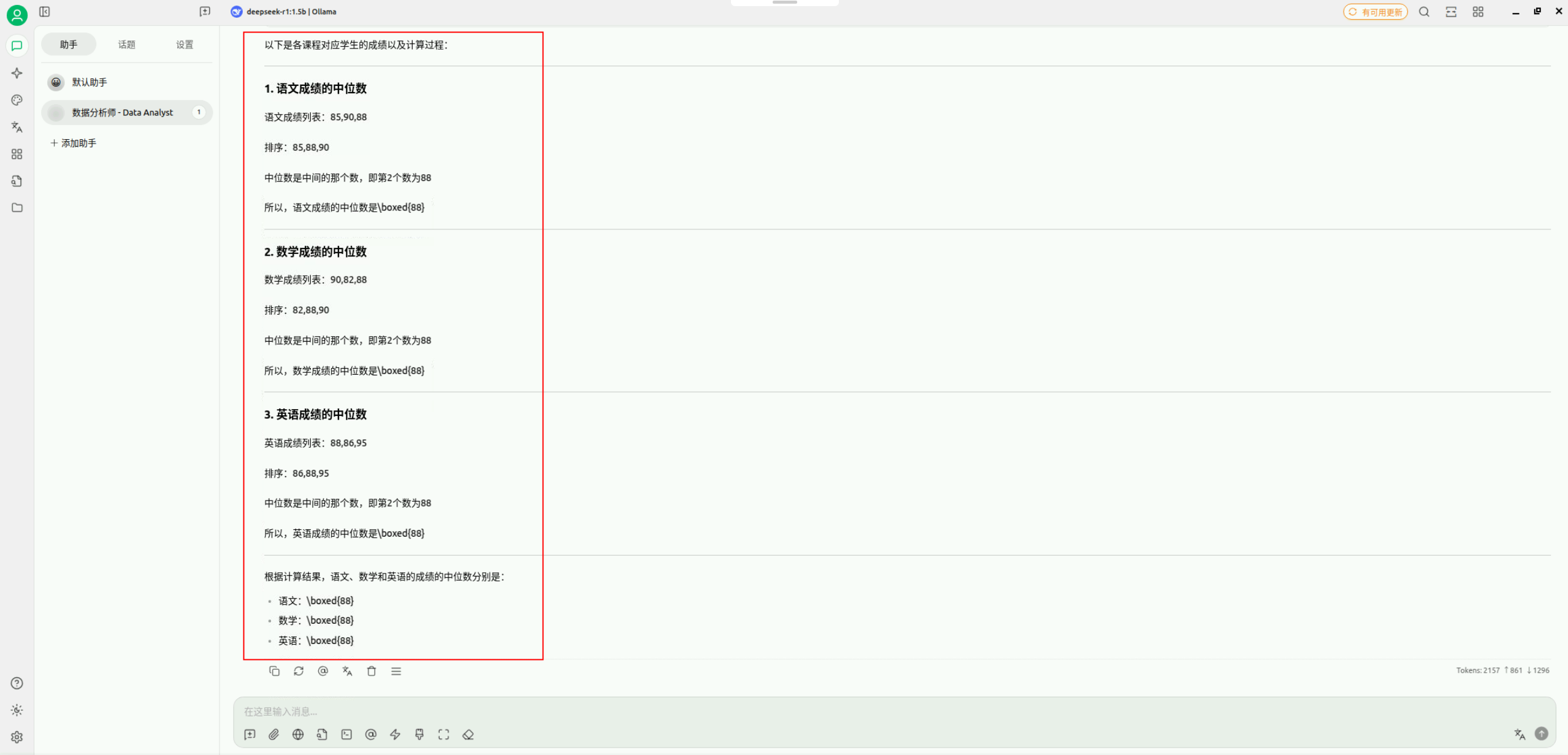Toggle the left sidebar panel

coord(45,12)
